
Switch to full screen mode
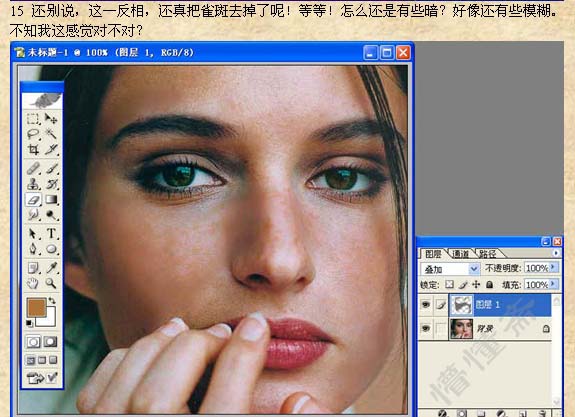click(54, 360)
